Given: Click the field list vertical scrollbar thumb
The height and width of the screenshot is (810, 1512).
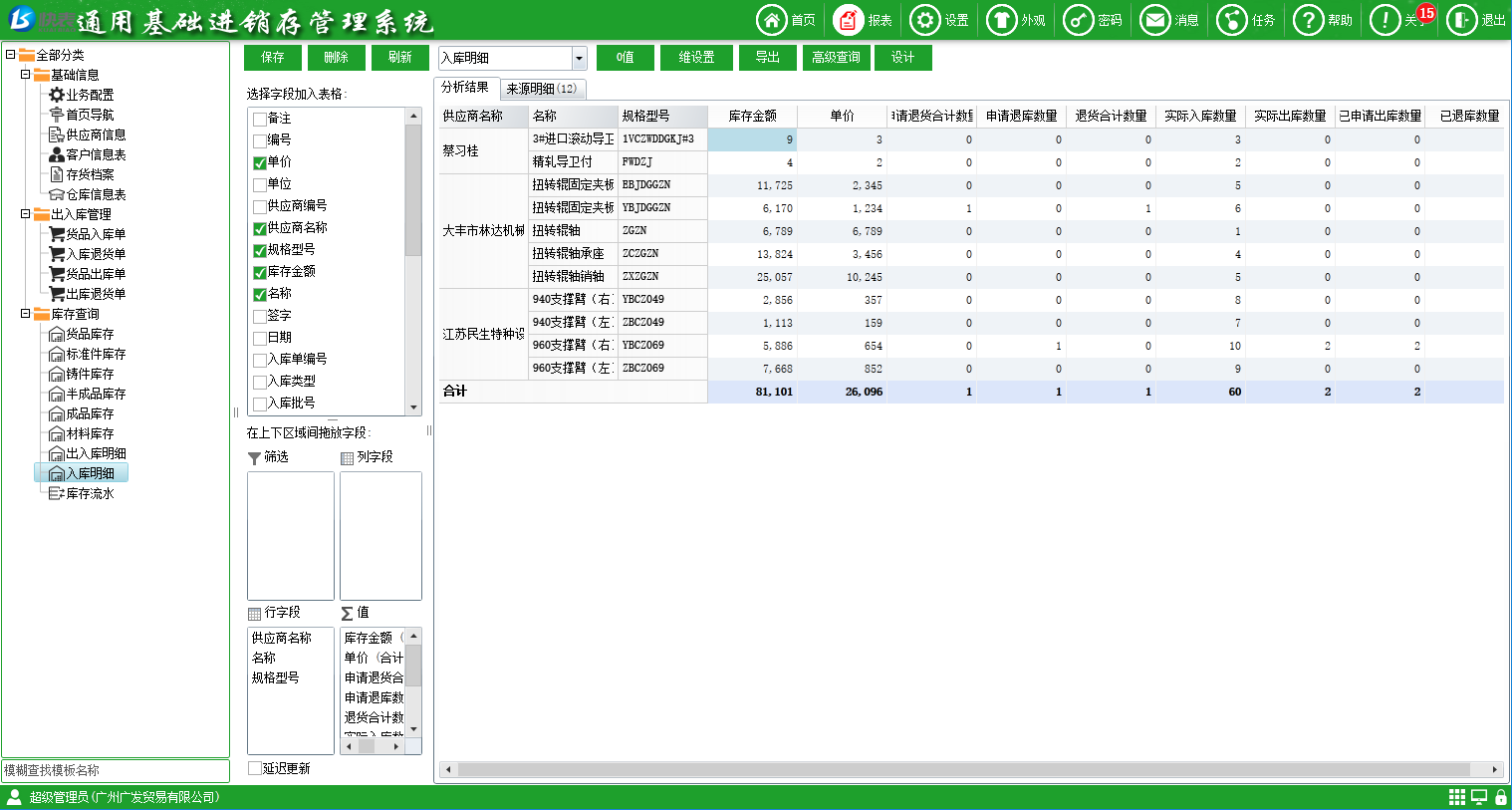Looking at the screenshot, I should [414, 190].
